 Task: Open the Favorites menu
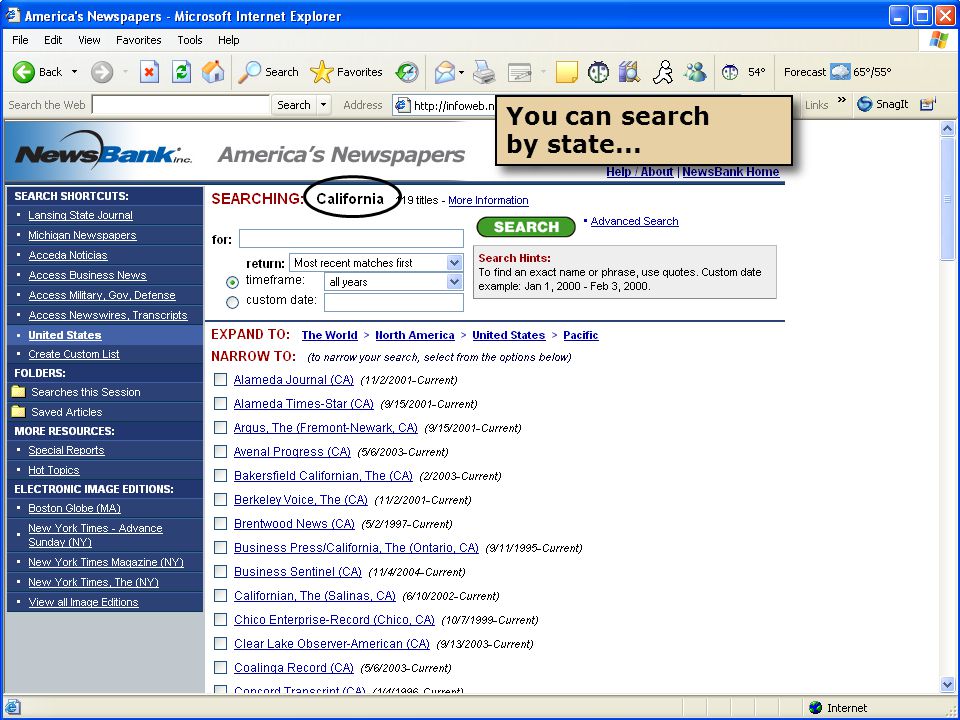(138, 40)
